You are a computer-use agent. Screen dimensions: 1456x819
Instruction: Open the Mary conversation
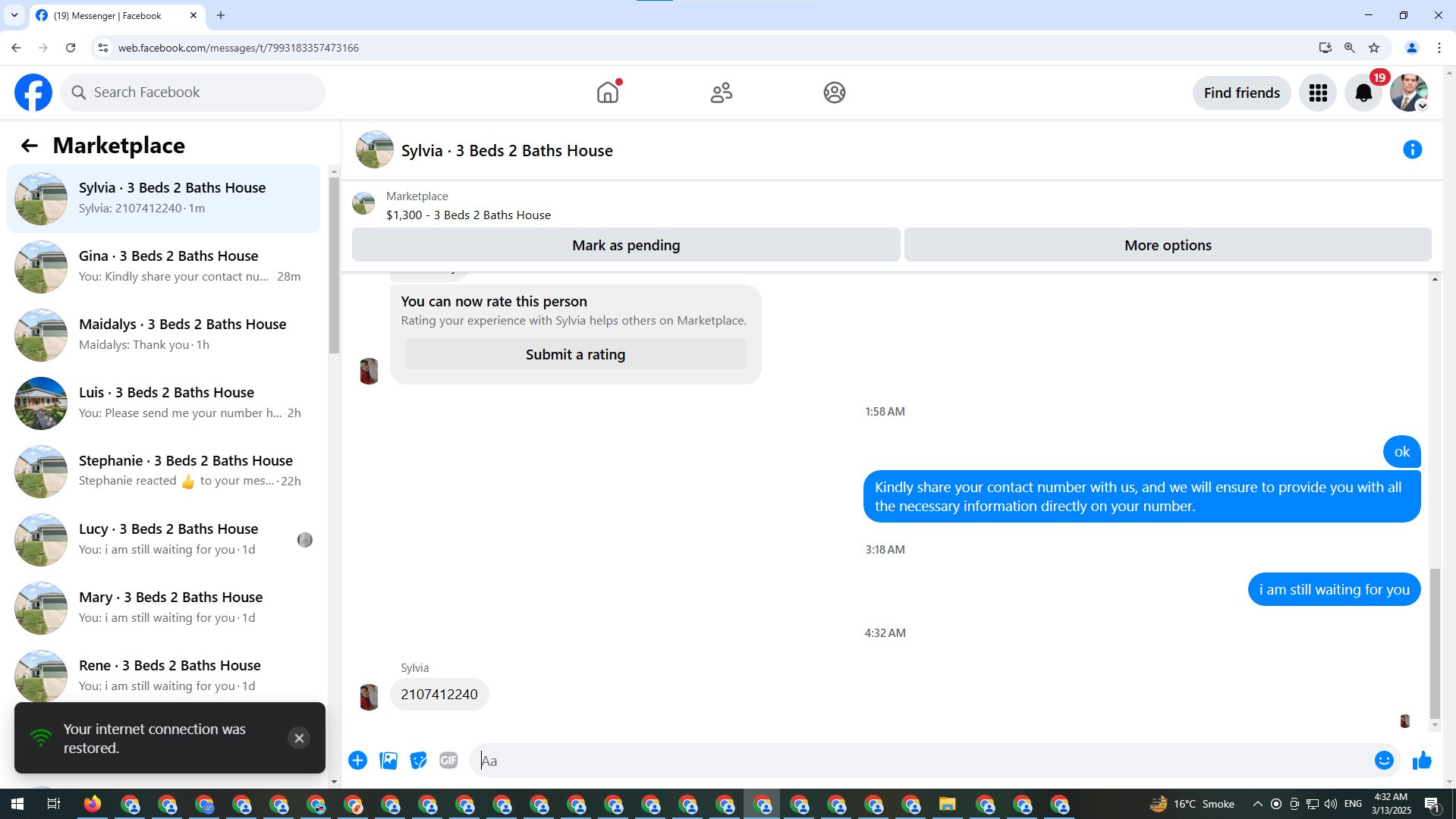coord(164,608)
